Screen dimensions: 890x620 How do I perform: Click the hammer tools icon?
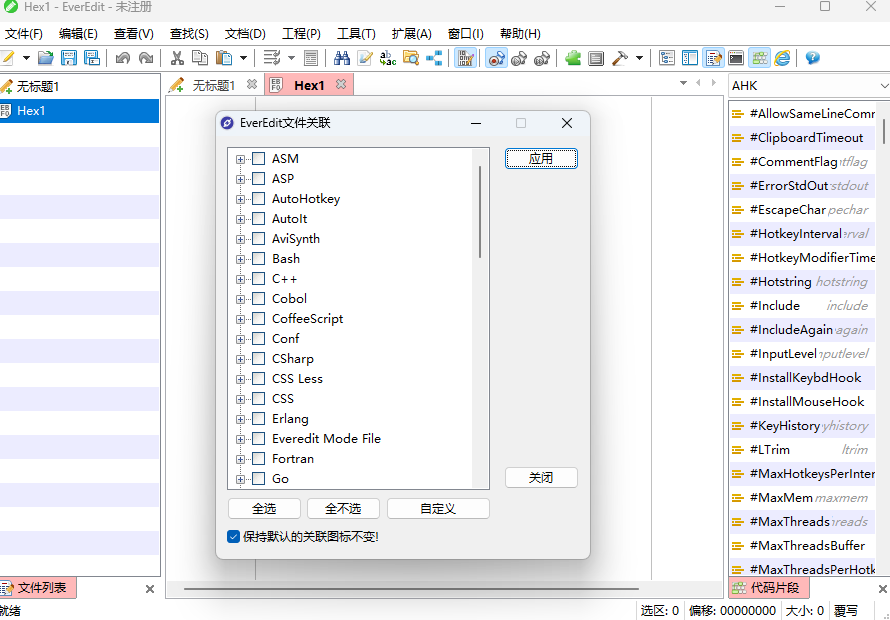pos(620,58)
